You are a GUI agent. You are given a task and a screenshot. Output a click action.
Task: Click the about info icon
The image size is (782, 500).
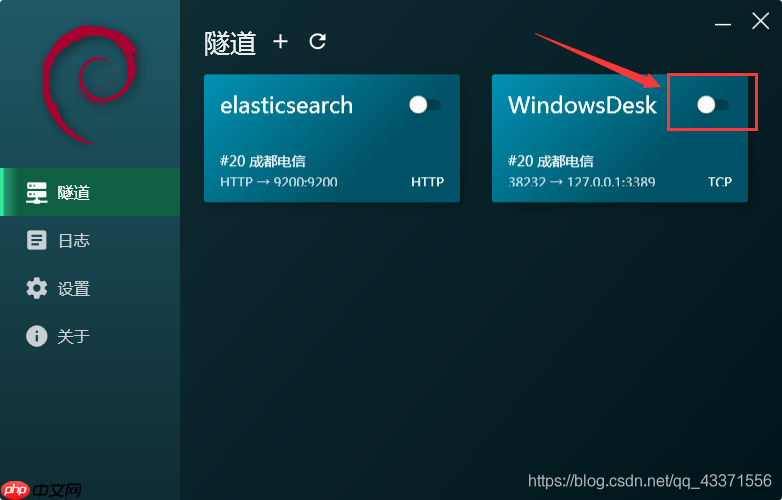pos(36,336)
